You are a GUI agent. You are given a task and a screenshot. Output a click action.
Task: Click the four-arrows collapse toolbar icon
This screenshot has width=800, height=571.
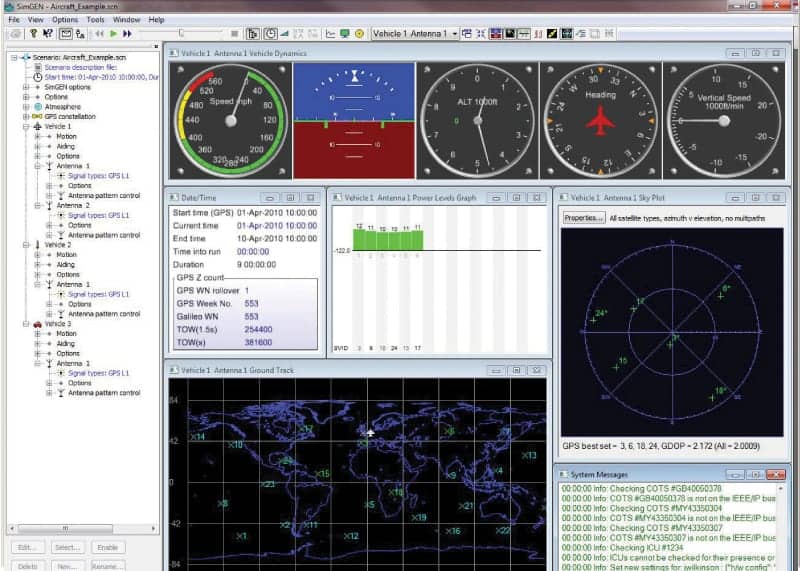coord(481,34)
